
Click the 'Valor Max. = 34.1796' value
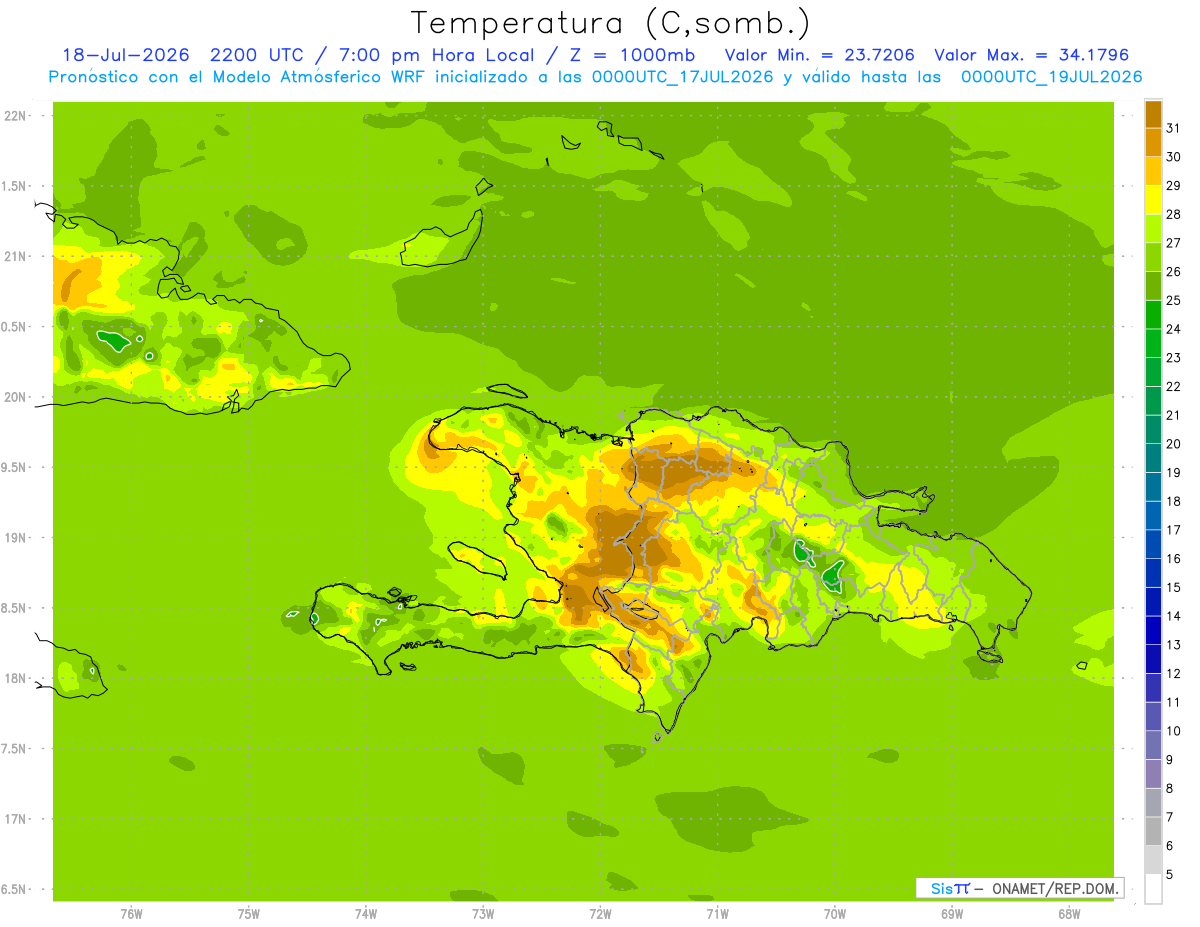point(1031,55)
